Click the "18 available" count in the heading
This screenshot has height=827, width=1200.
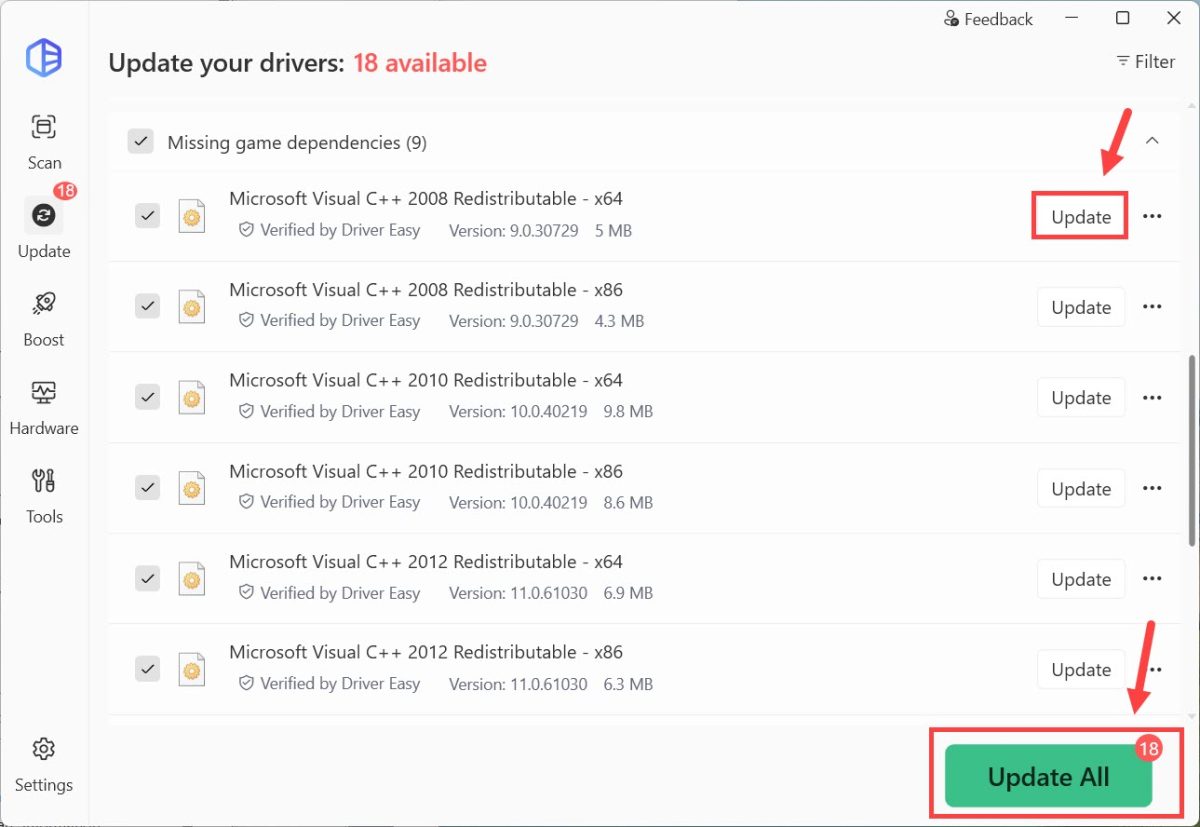(420, 63)
